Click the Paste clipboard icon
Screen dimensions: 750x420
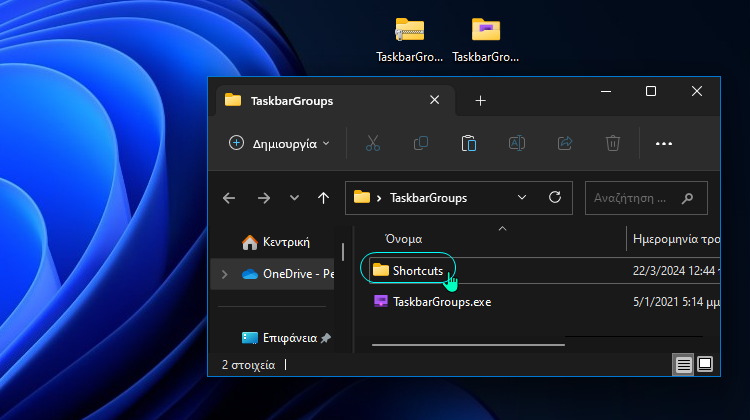(x=469, y=143)
